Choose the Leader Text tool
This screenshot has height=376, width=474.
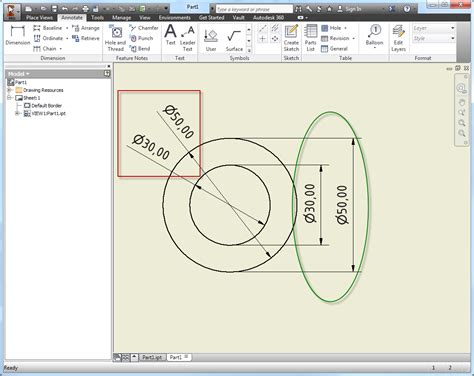coord(187,38)
